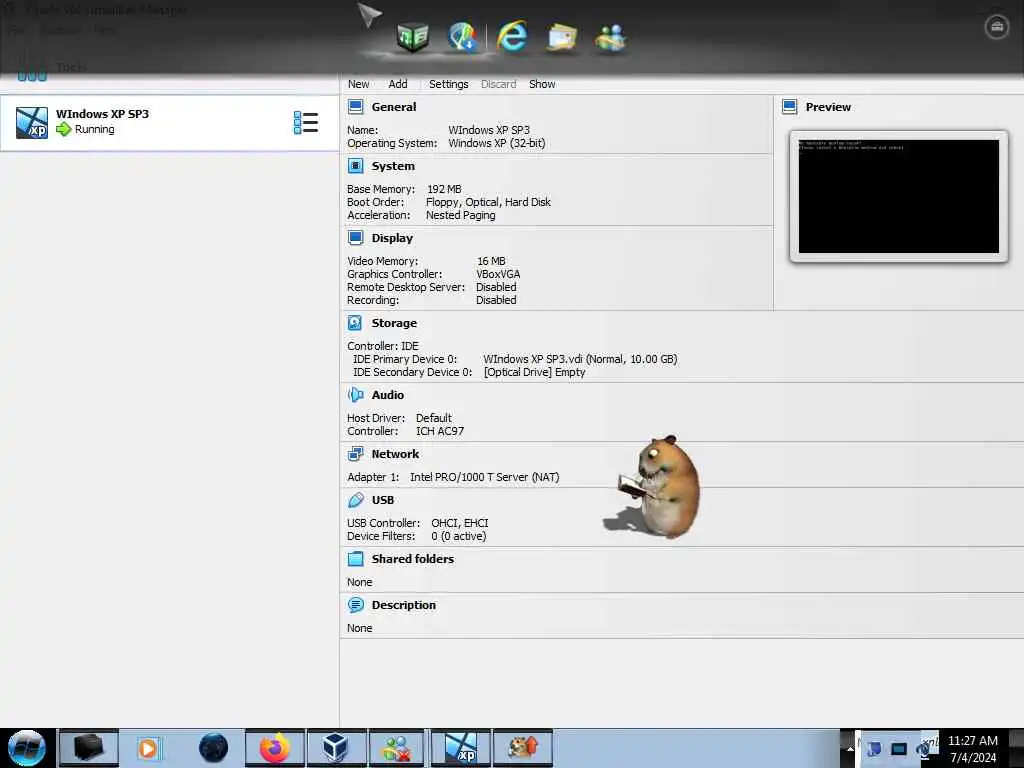1024x768 pixels.
Task: Select the WIndows XP SP3 virtual machine entry
Action: click(169, 123)
